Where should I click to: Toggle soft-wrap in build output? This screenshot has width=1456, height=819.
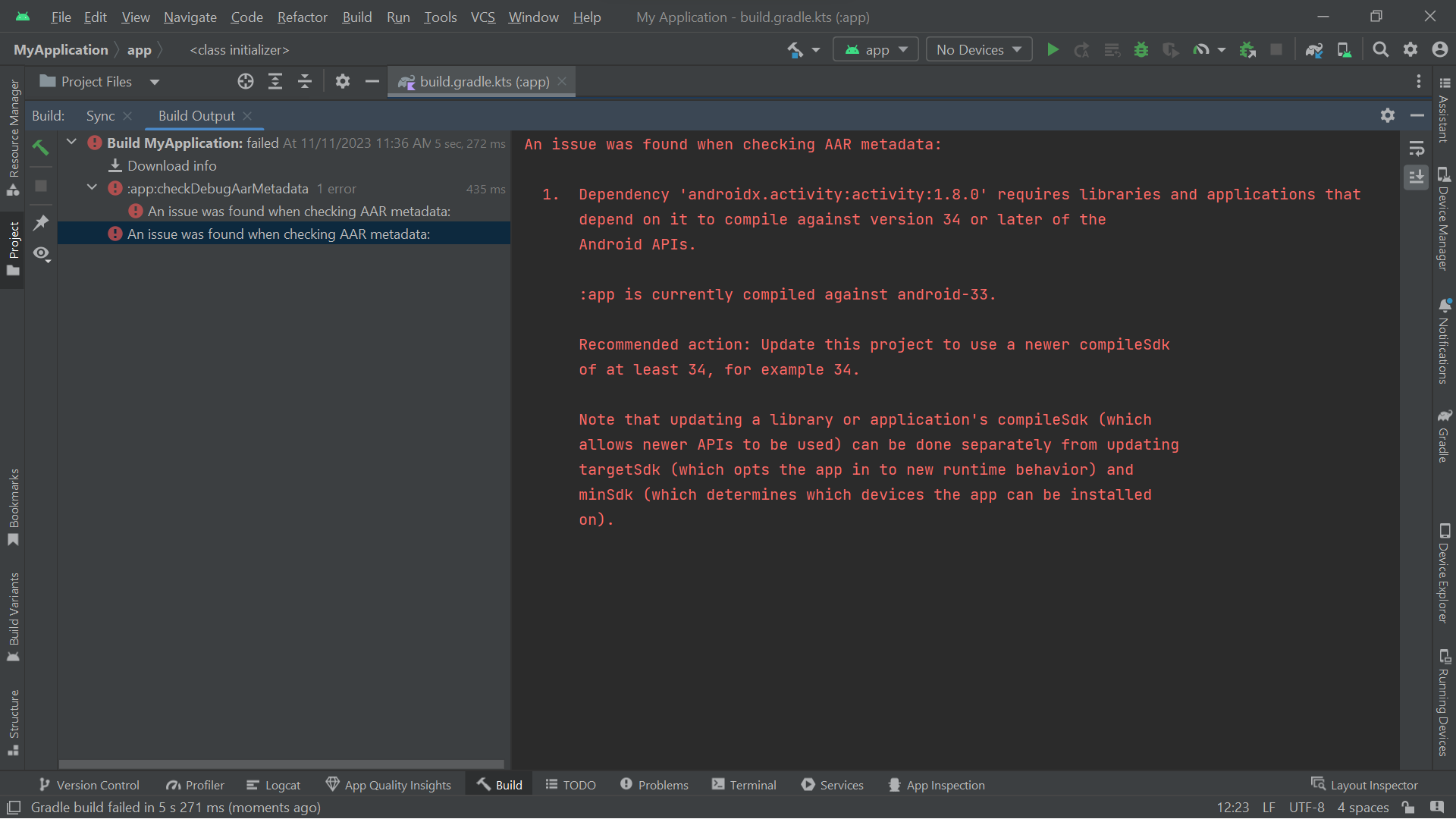[x=1417, y=149]
